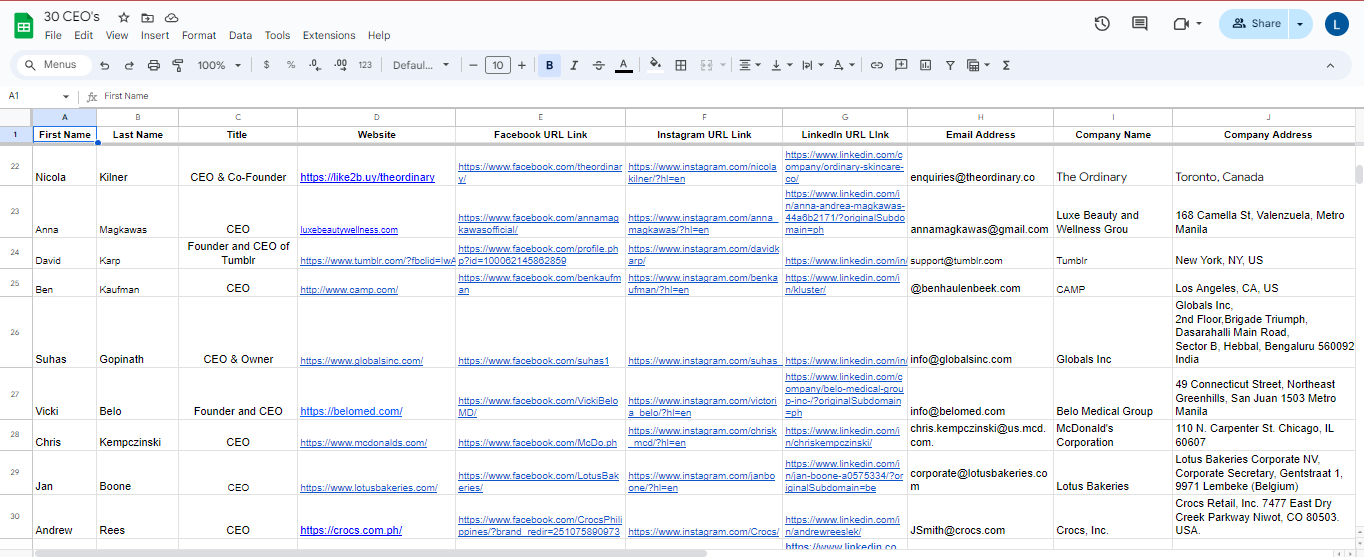Activate the paint format tool
The height and width of the screenshot is (557, 1364).
(x=178, y=65)
